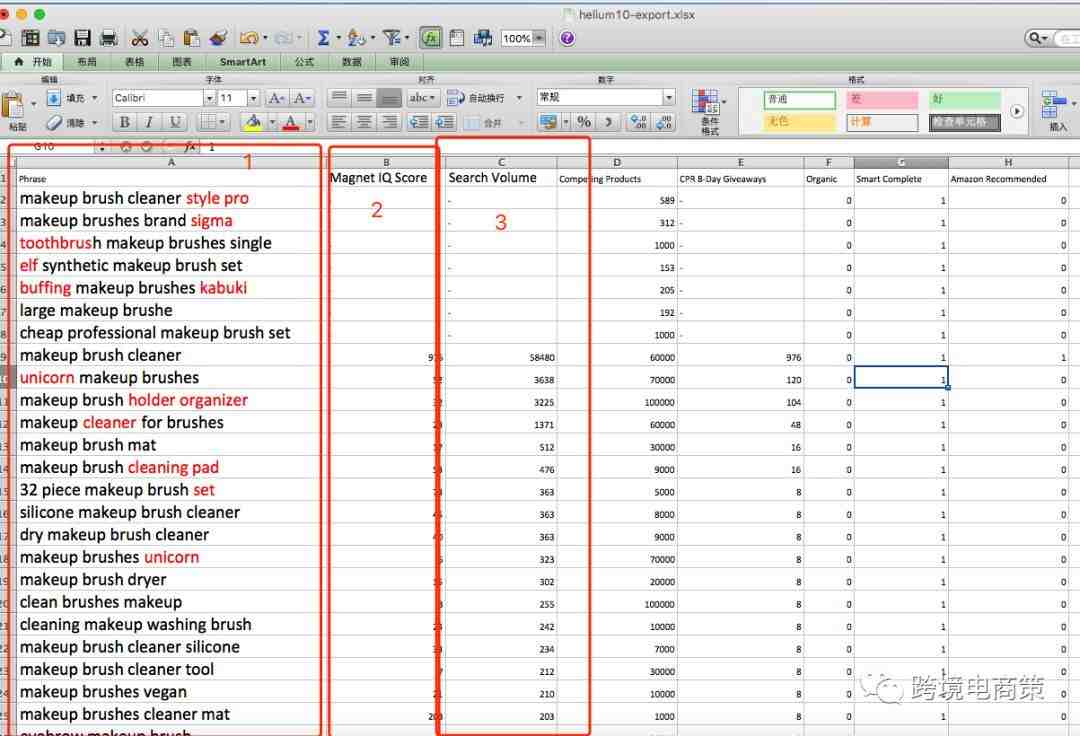Click the Cut scissors icon

(140, 38)
